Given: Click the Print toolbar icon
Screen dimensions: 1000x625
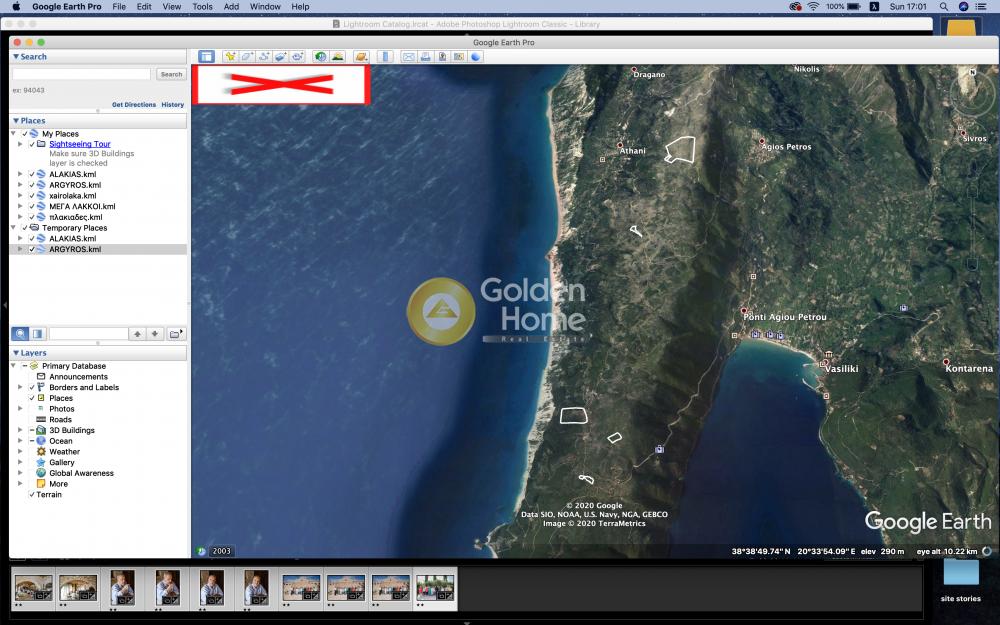Looking at the screenshot, I should pyautogui.click(x=426, y=57).
